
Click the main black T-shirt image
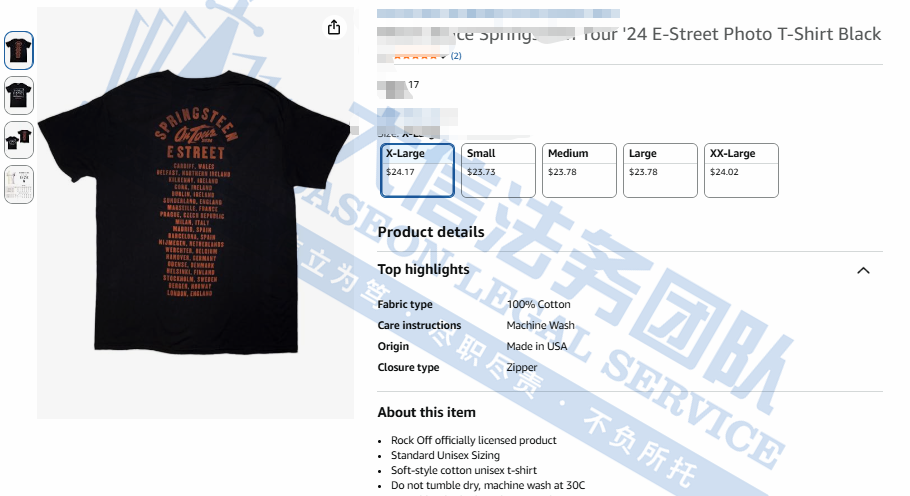point(195,213)
